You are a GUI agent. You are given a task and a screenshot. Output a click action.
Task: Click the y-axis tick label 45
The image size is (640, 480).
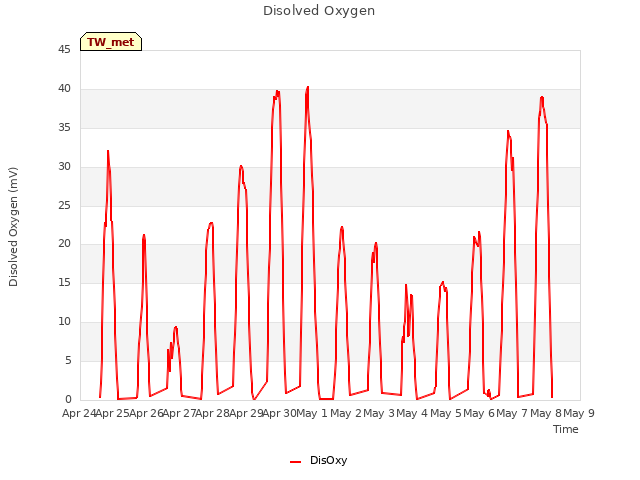64,50
